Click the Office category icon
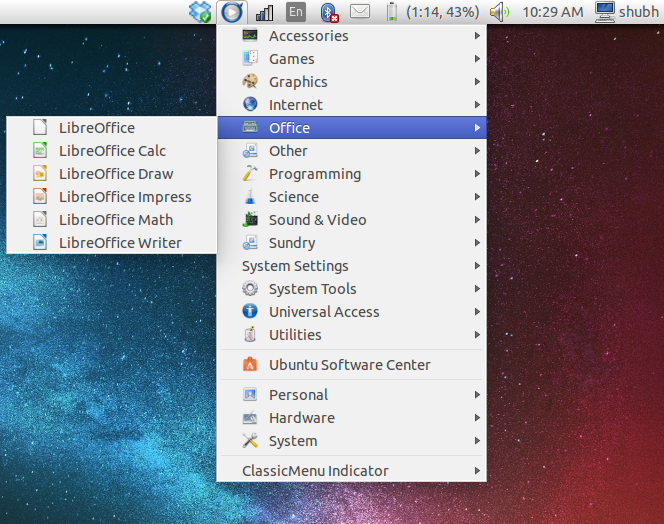The image size is (664, 524). point(250,127)
